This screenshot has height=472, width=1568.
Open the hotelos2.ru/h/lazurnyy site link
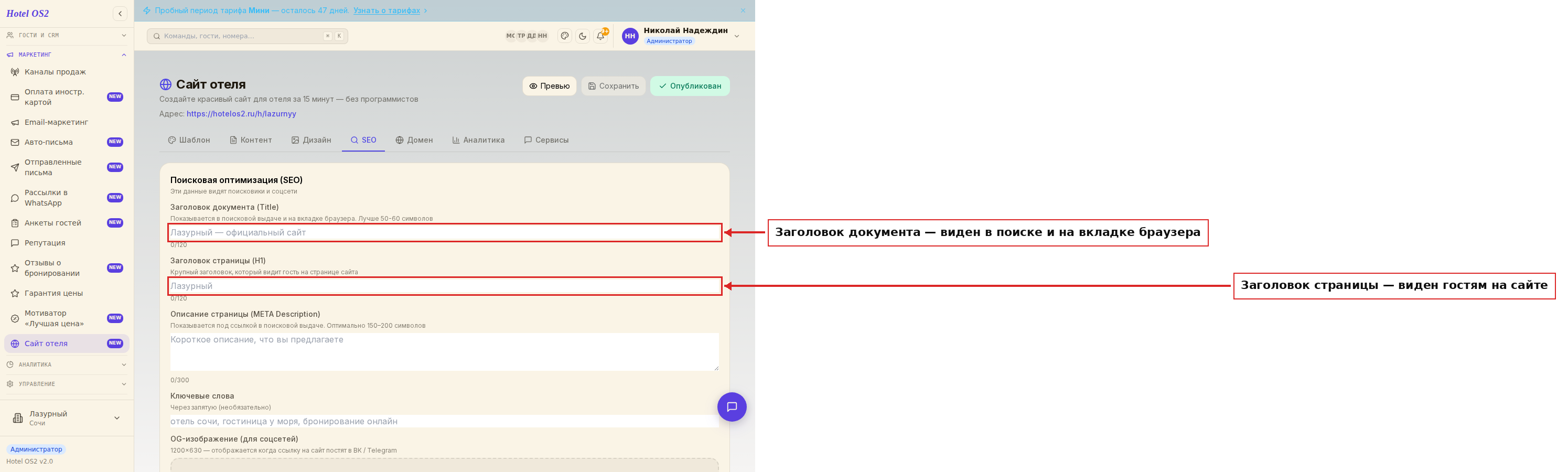[x=241, y=114]
